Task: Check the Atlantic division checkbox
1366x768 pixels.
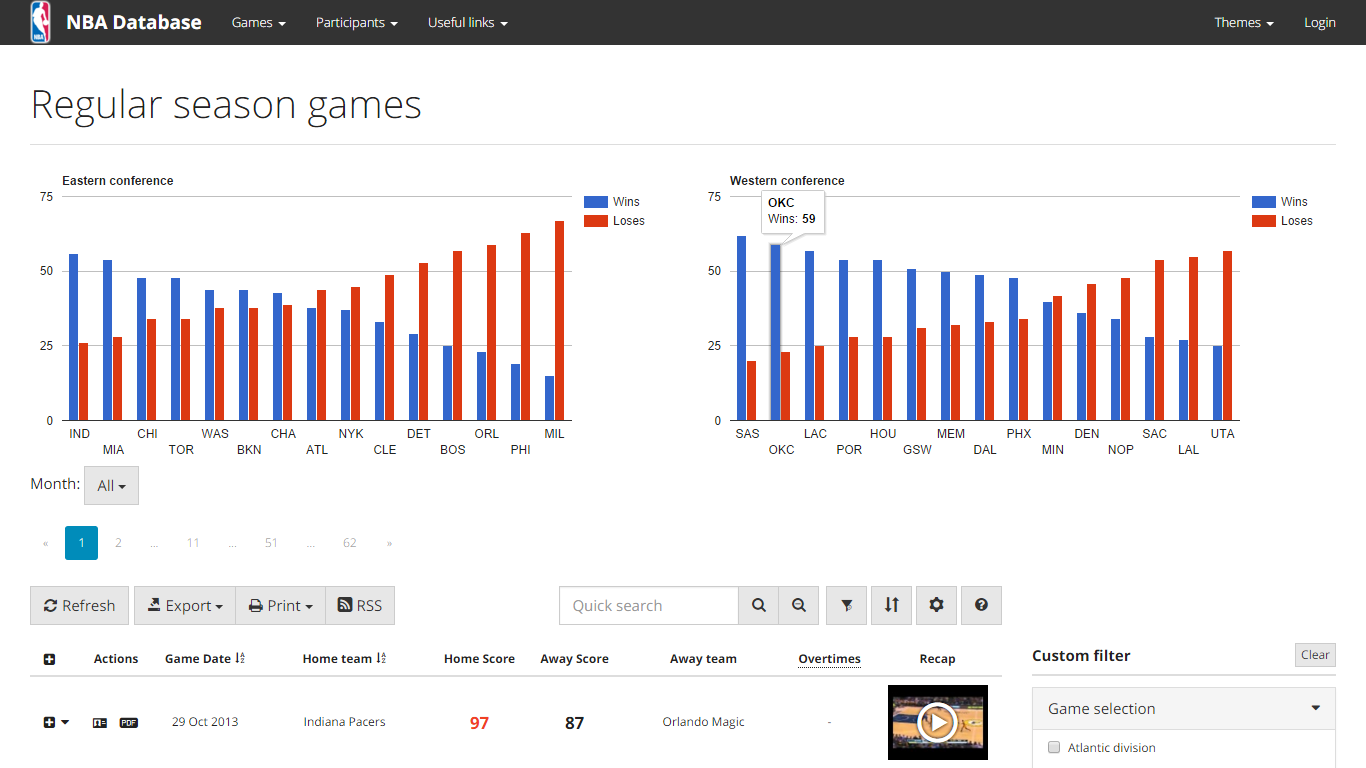Action: (1054, 747)
